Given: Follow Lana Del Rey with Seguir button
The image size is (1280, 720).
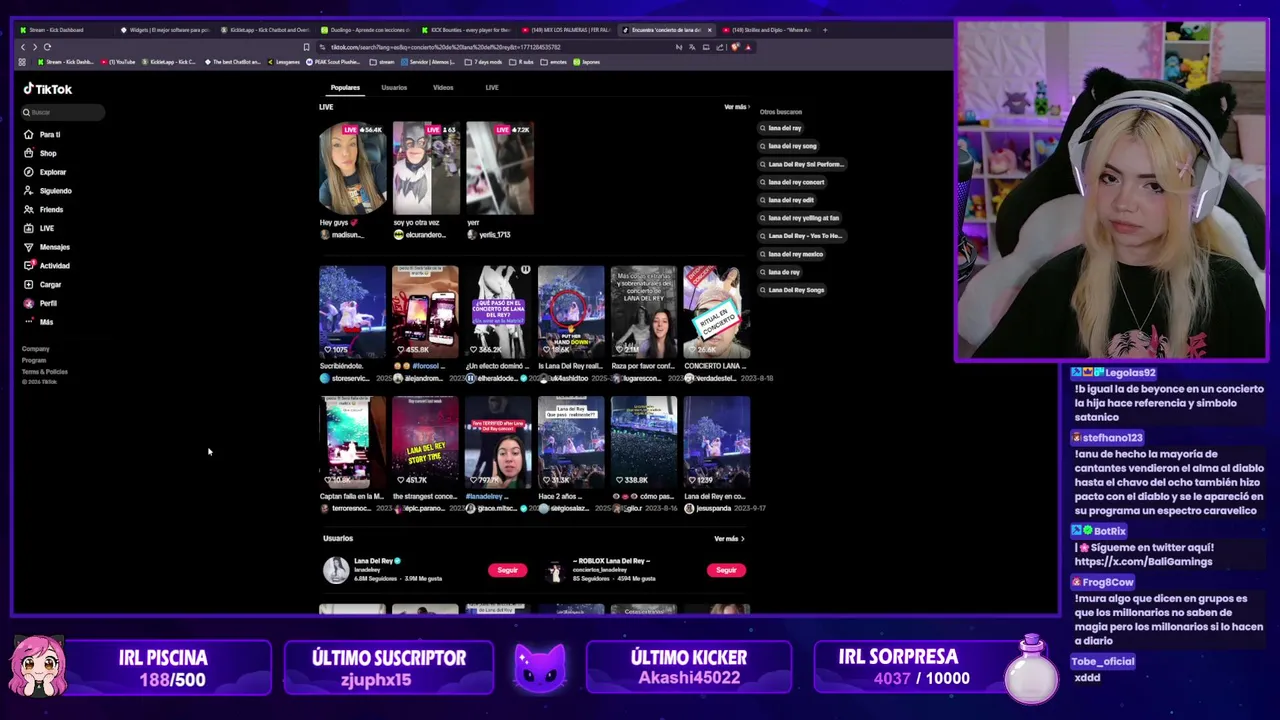Looking at the screenshot, I should coord(507,570).
